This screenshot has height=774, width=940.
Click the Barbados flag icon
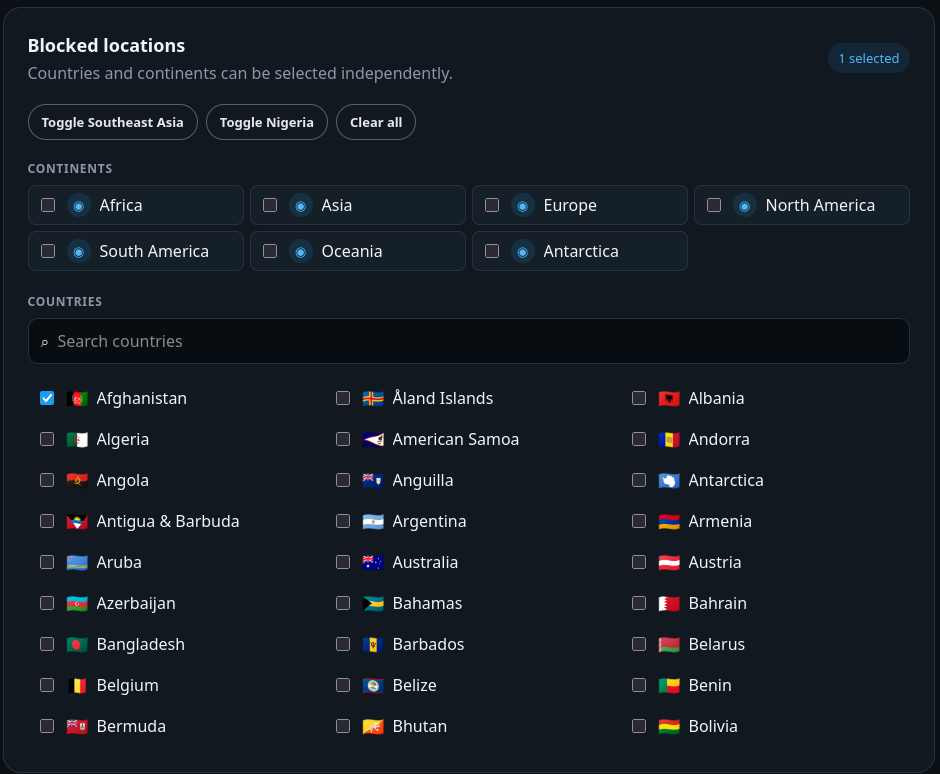coord(373,645)
